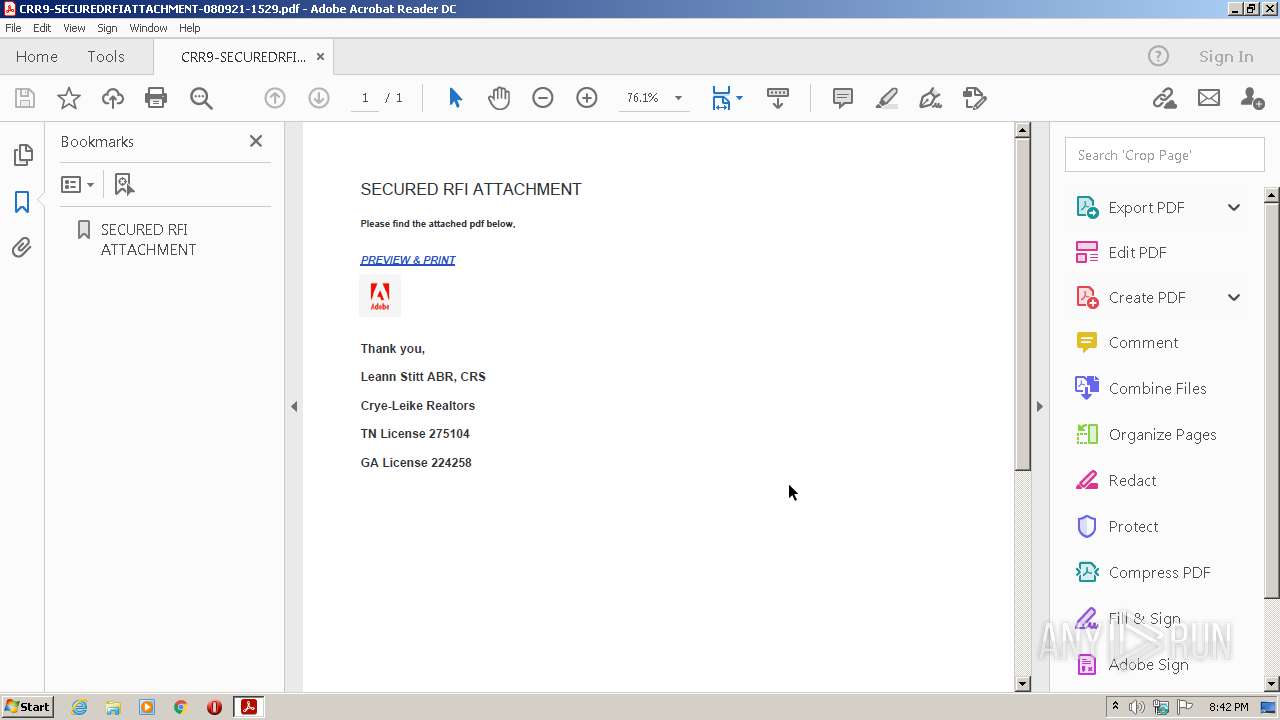Open Chrome from the taskbar
1280x720 pixels.
180,707
